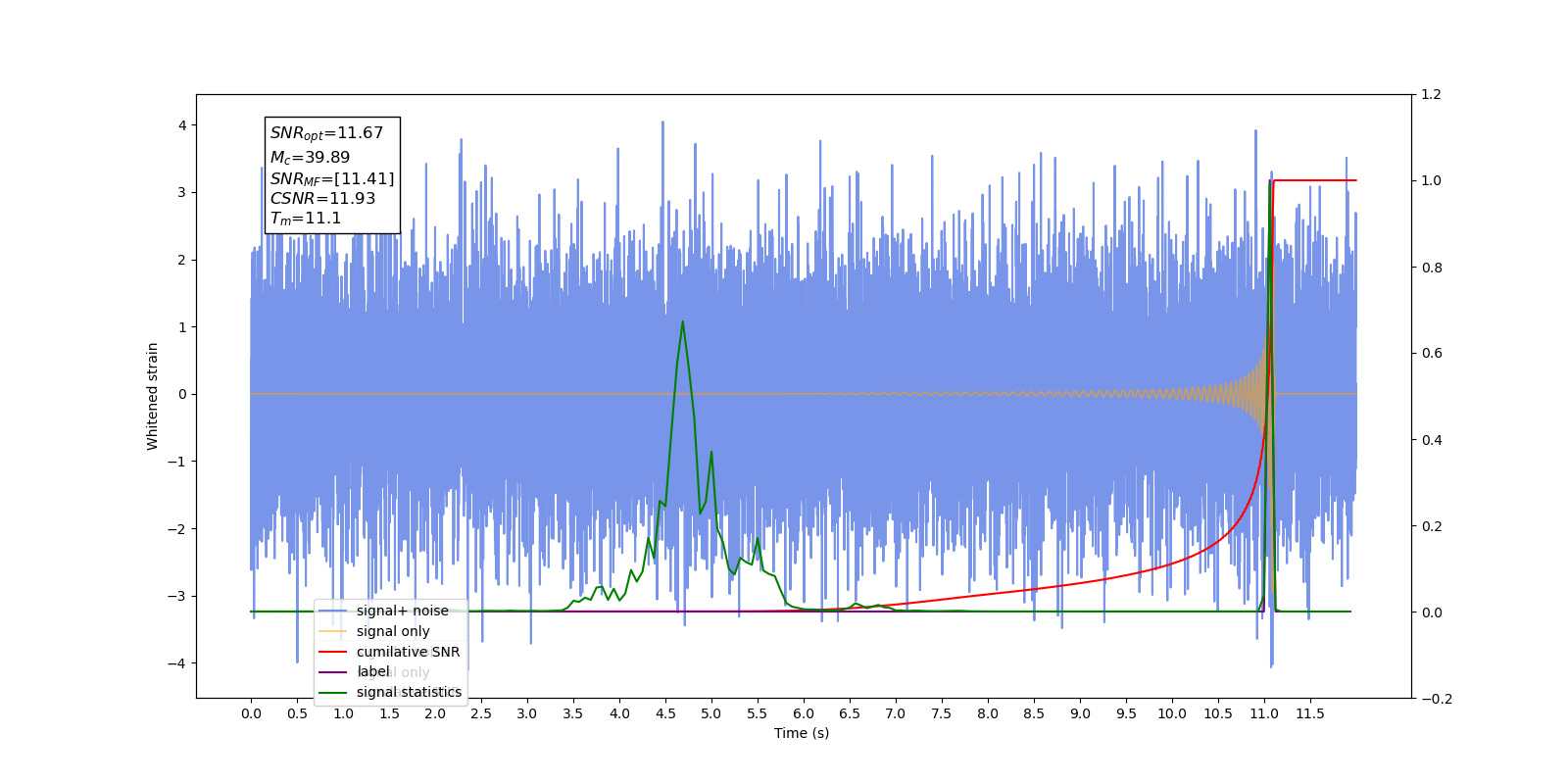The width and height of the screenshot is (1568, 784).
Task: Click the x-axis tick label 0.0
Action: coord(251,713)
